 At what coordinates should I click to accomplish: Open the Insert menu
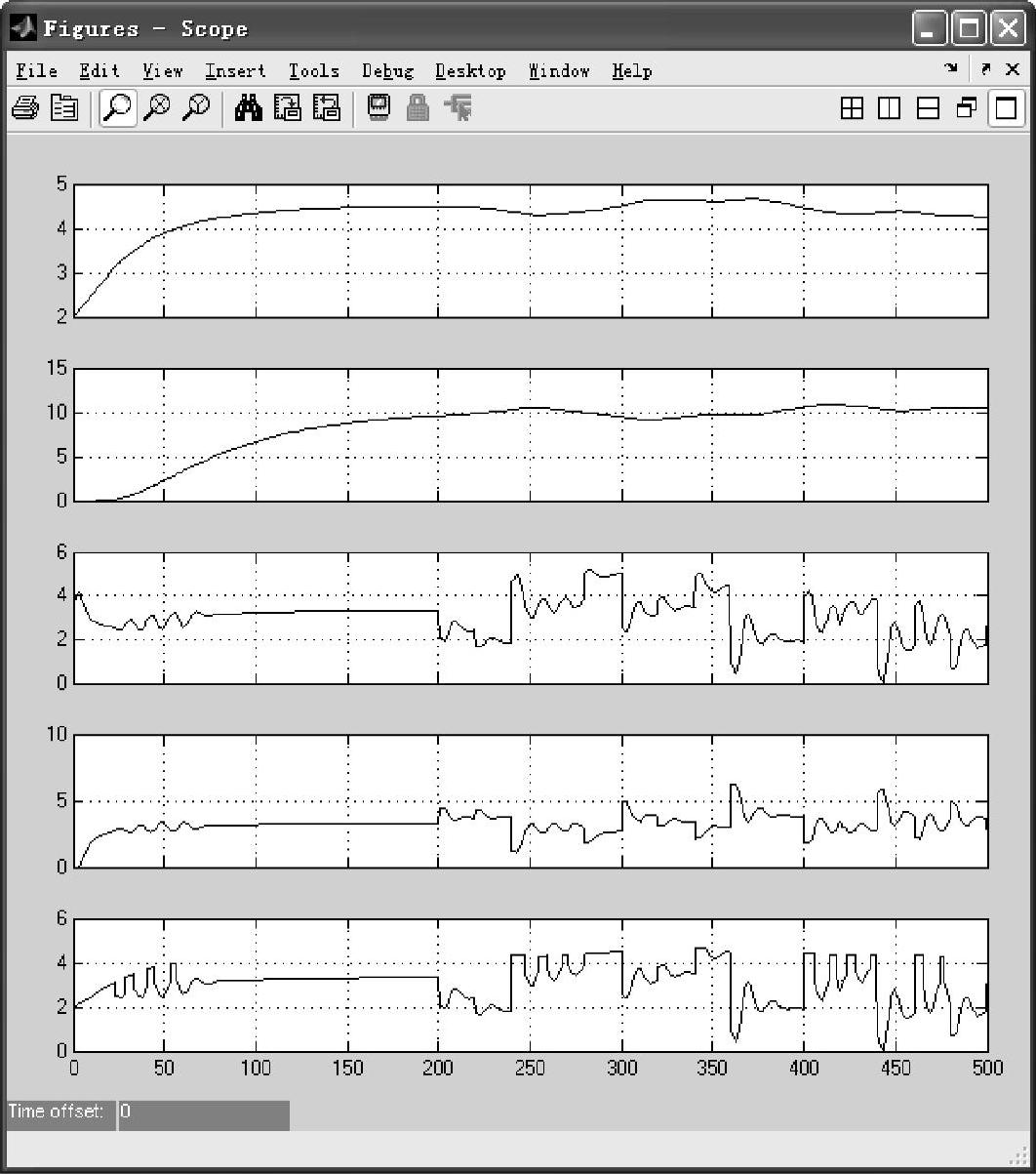tap(235, 70)
